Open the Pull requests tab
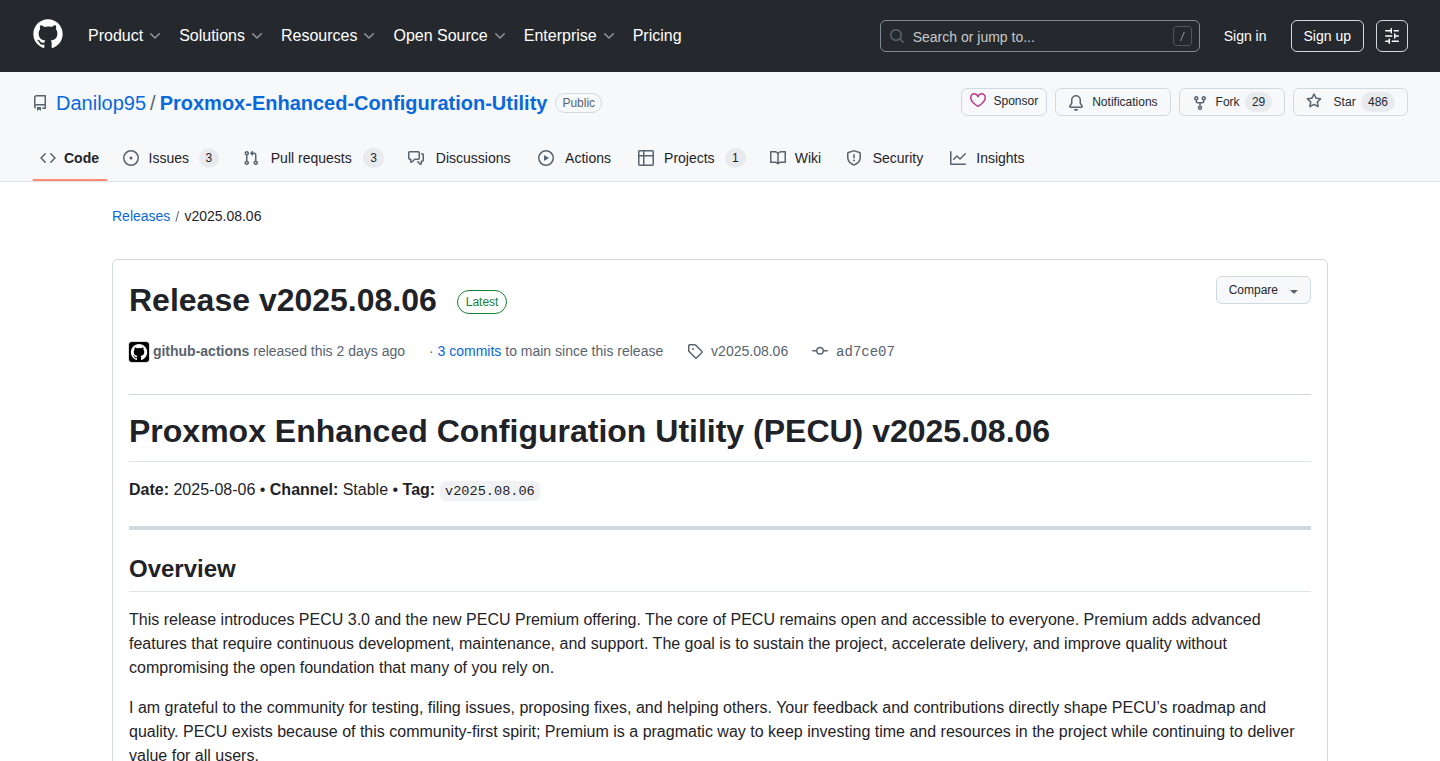The width and height of the screenshot is (1440, 761). pos(313,158)
